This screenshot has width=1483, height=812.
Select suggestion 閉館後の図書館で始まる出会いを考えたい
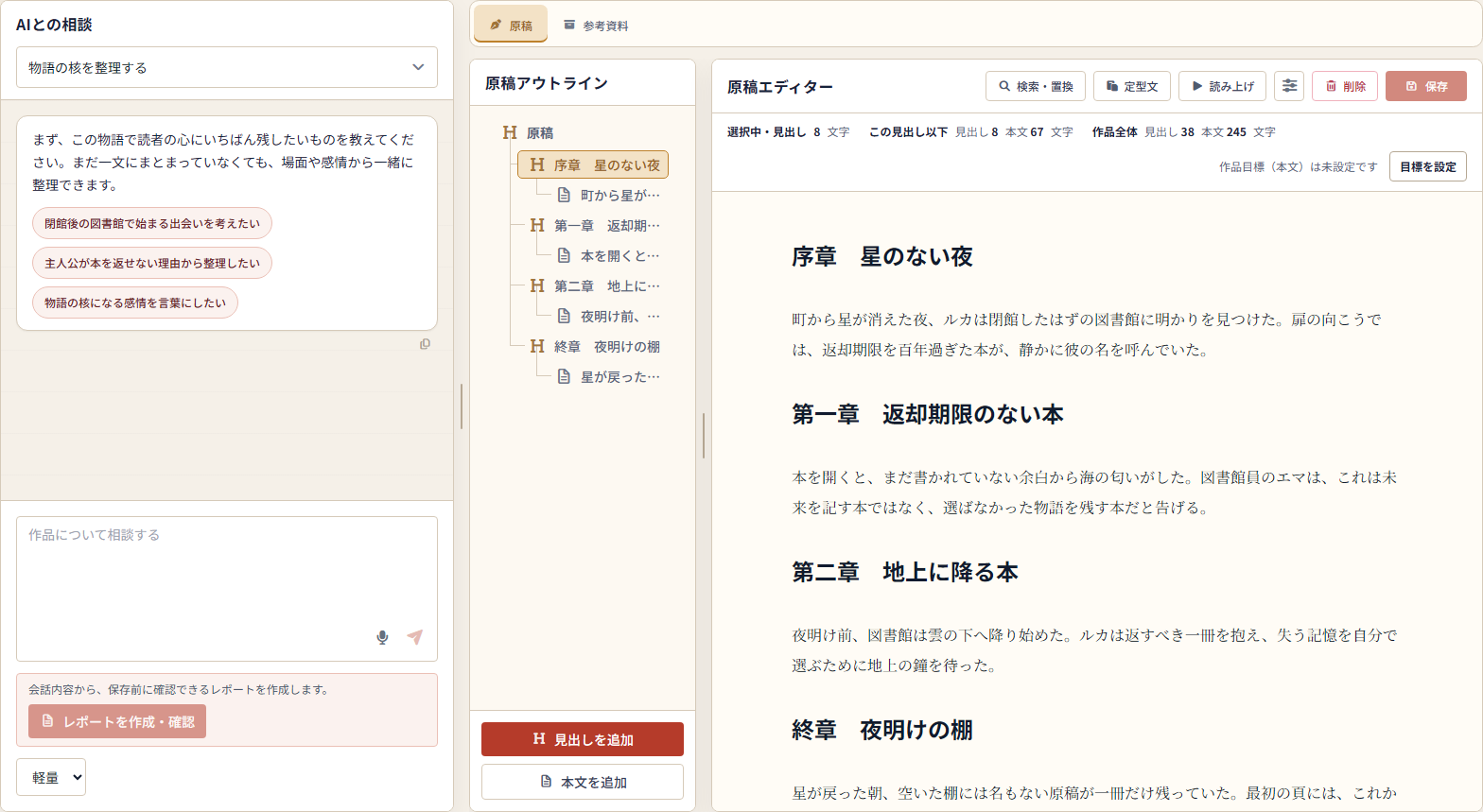[152, 223]
